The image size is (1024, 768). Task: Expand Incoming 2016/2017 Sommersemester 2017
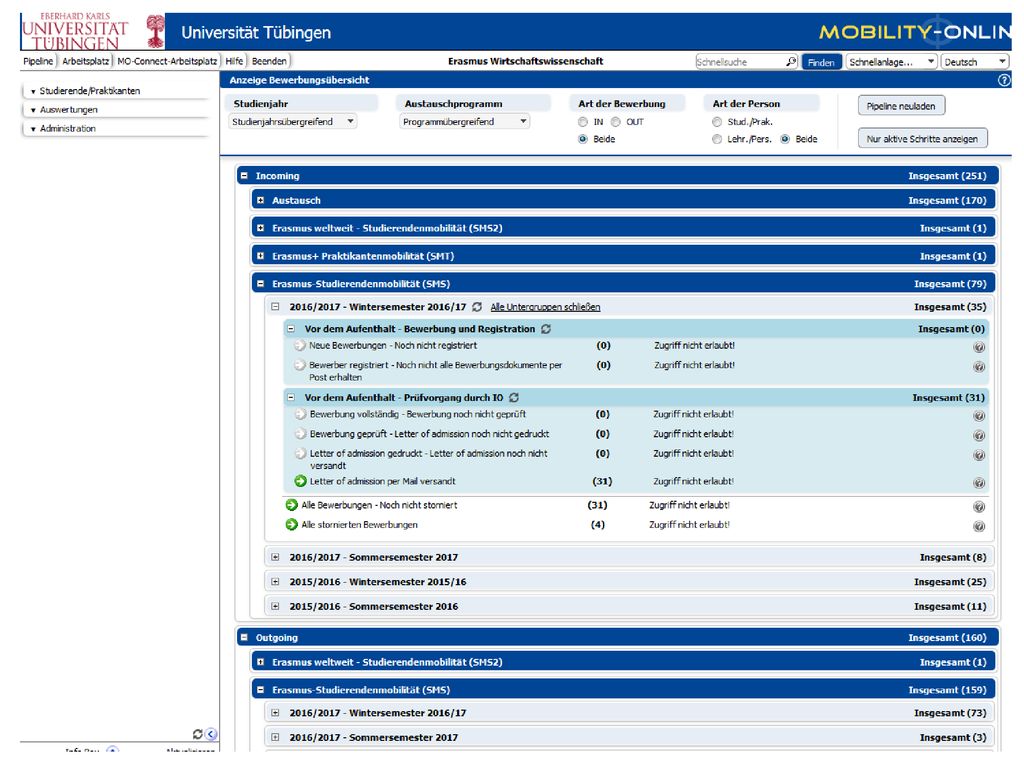(x=275, y=557)
